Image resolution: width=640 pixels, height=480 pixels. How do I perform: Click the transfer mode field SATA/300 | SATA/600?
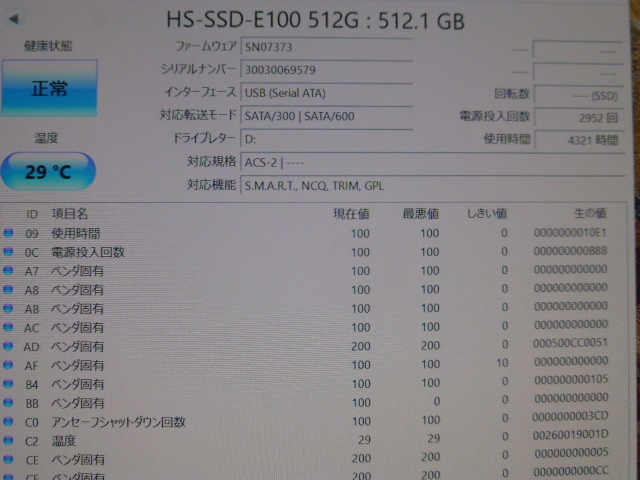pos(327,116)
